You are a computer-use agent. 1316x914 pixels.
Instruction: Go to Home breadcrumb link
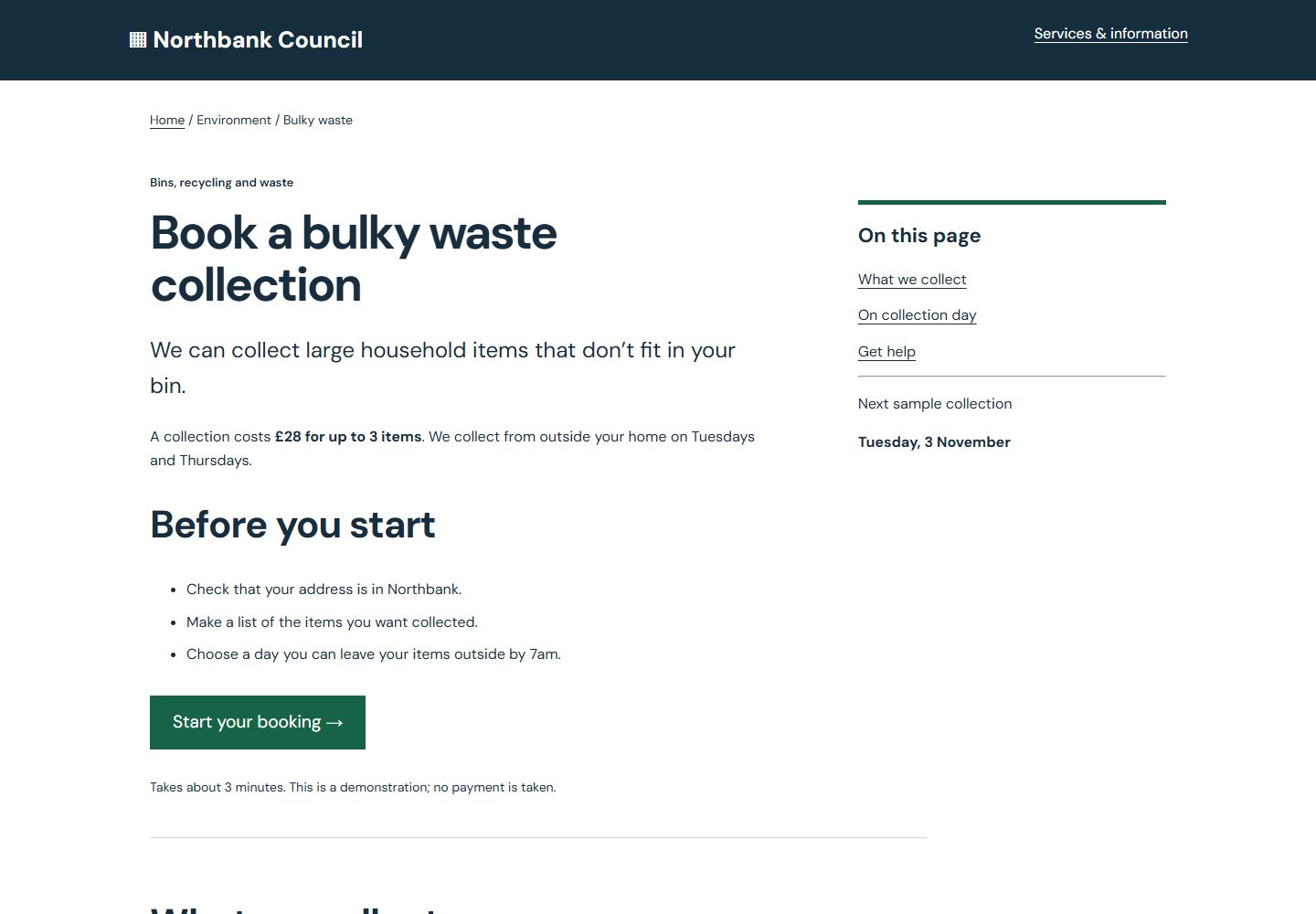coord(167,120)
